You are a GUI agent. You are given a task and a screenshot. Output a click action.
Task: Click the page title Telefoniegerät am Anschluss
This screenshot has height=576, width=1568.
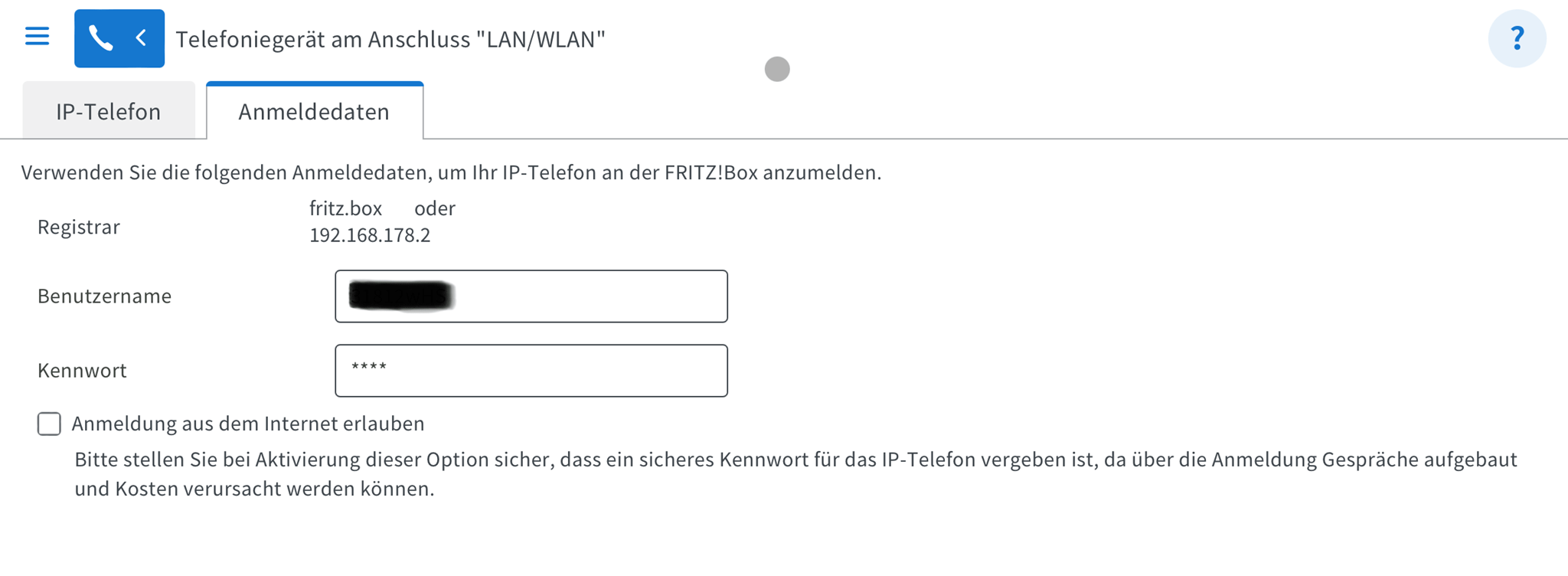click(x=390, y=39)
